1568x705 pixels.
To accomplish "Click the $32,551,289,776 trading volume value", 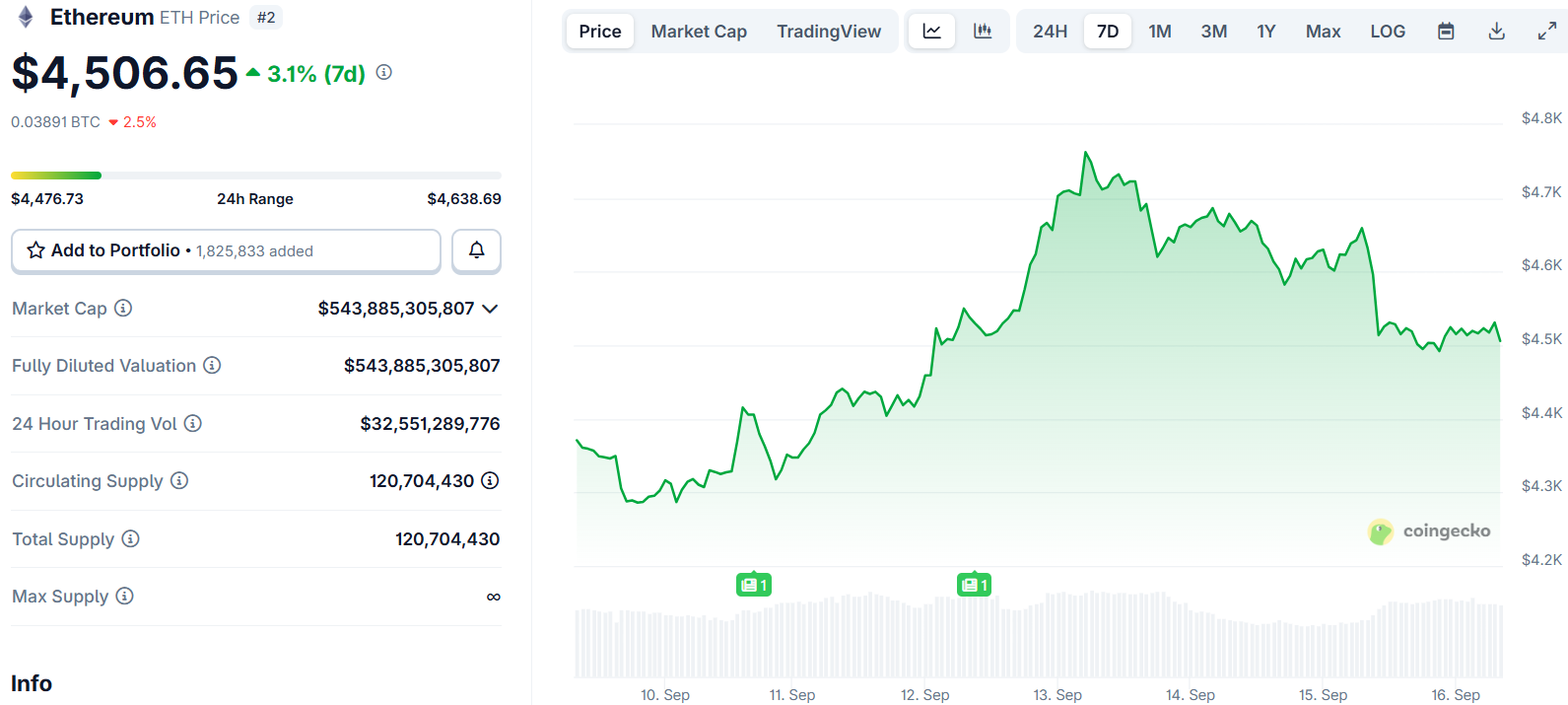I will coord(430,423).
